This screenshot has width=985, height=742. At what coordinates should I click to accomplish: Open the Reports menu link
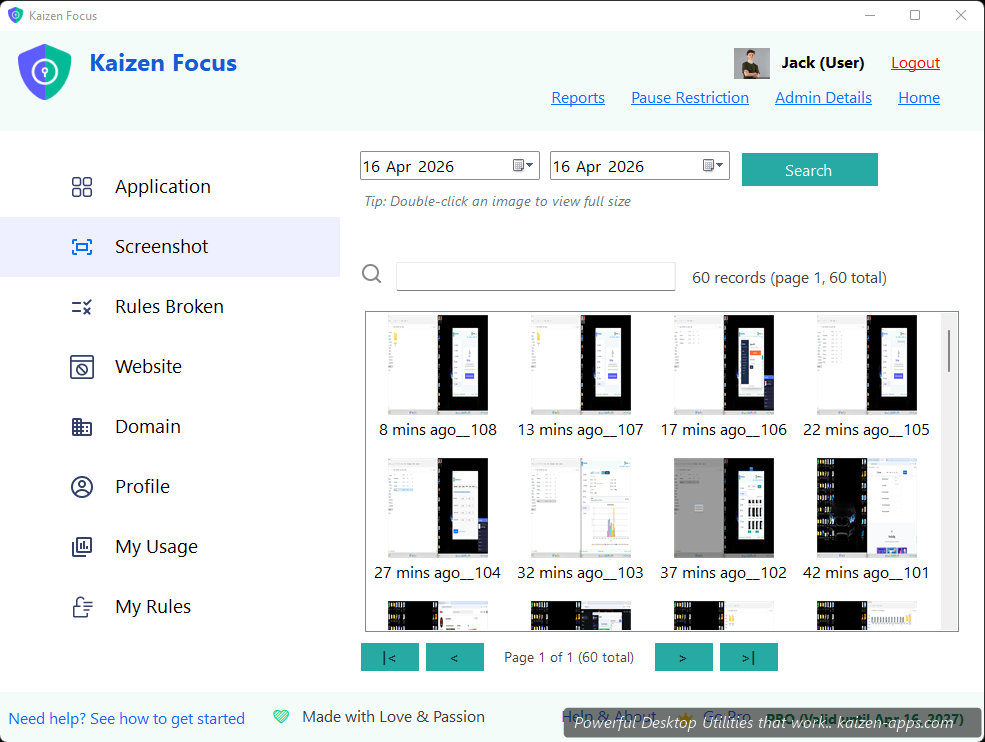click(578, 98)
